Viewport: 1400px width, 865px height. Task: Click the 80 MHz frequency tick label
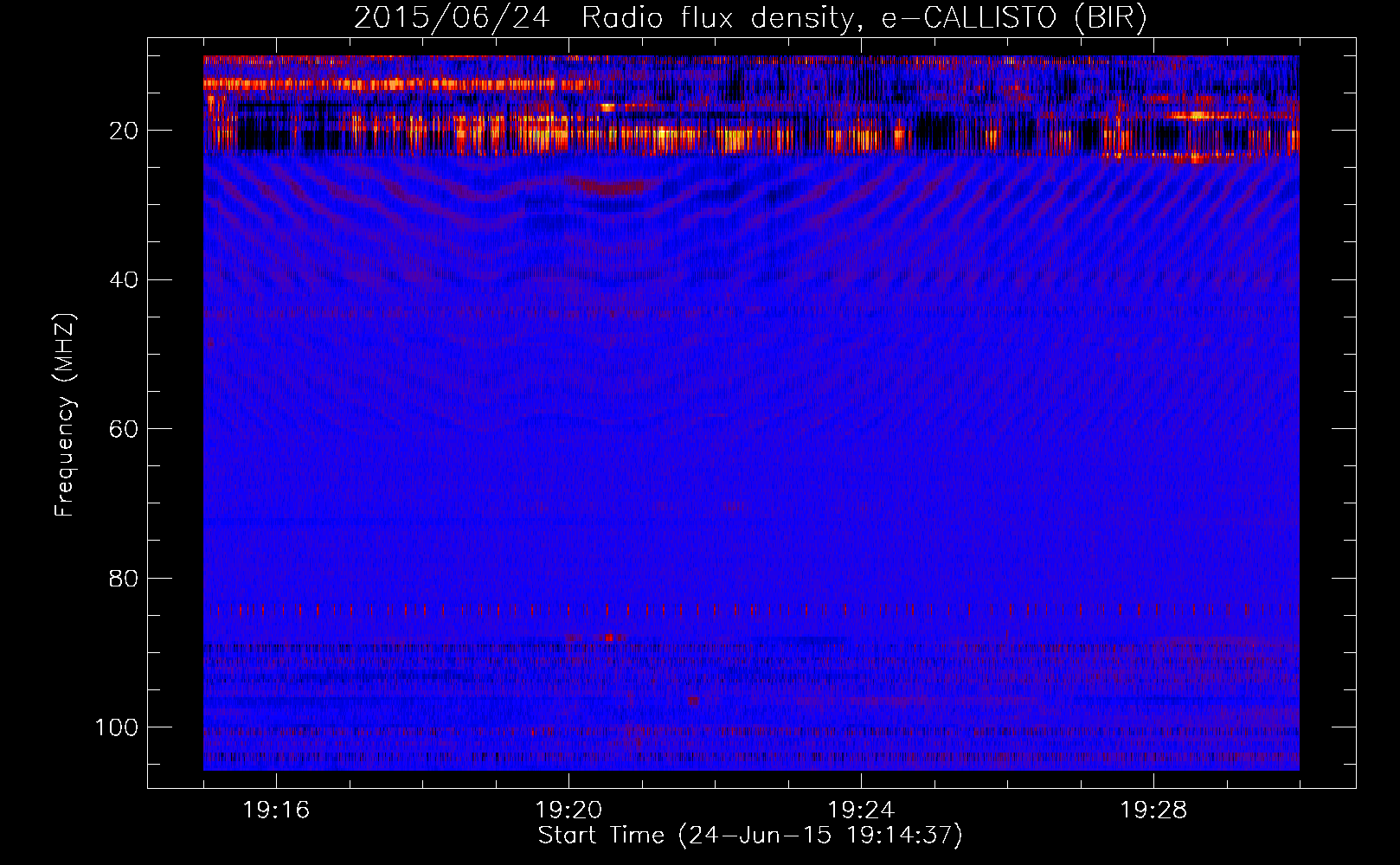tap(124, 579)
